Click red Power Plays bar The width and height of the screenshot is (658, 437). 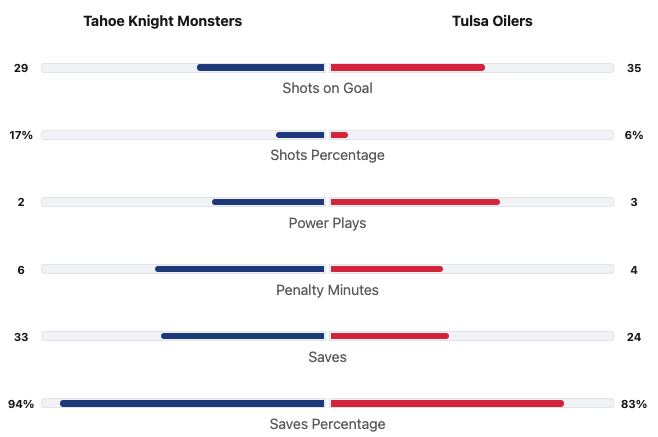(415, 202)
